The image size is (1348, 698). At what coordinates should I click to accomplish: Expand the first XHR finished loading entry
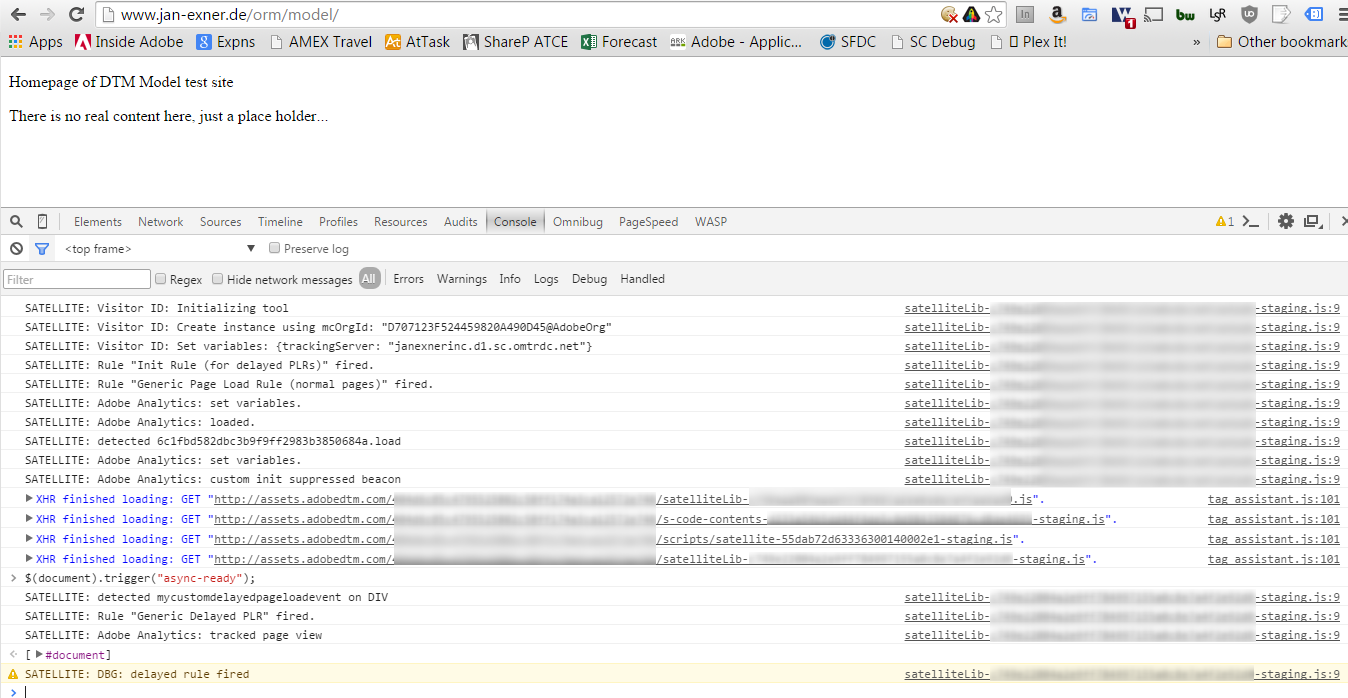pos(30,498)
